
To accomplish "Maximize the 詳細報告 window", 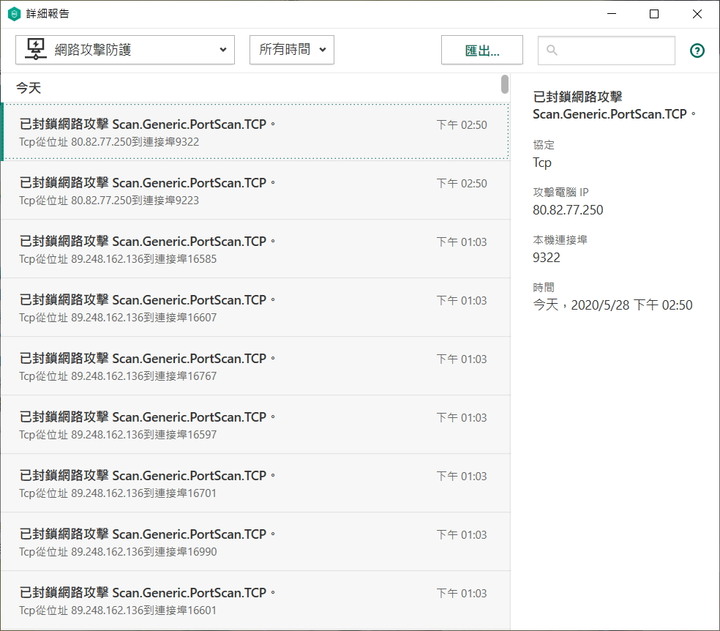I will pyautogui.click(x=654, y=14).
